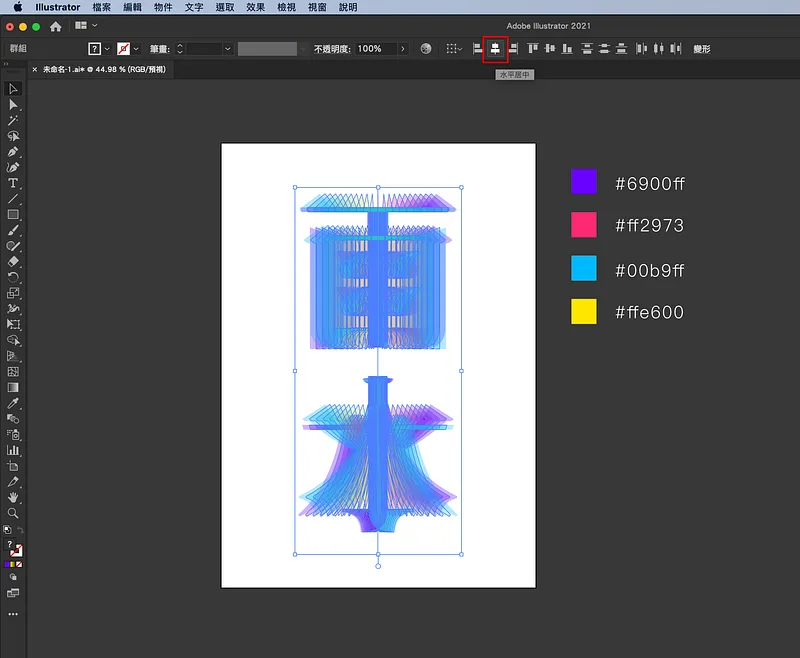Screen dimensions: 800x658
Task: Select the Symbol Sprayer tool
Action: click(13, 435)
